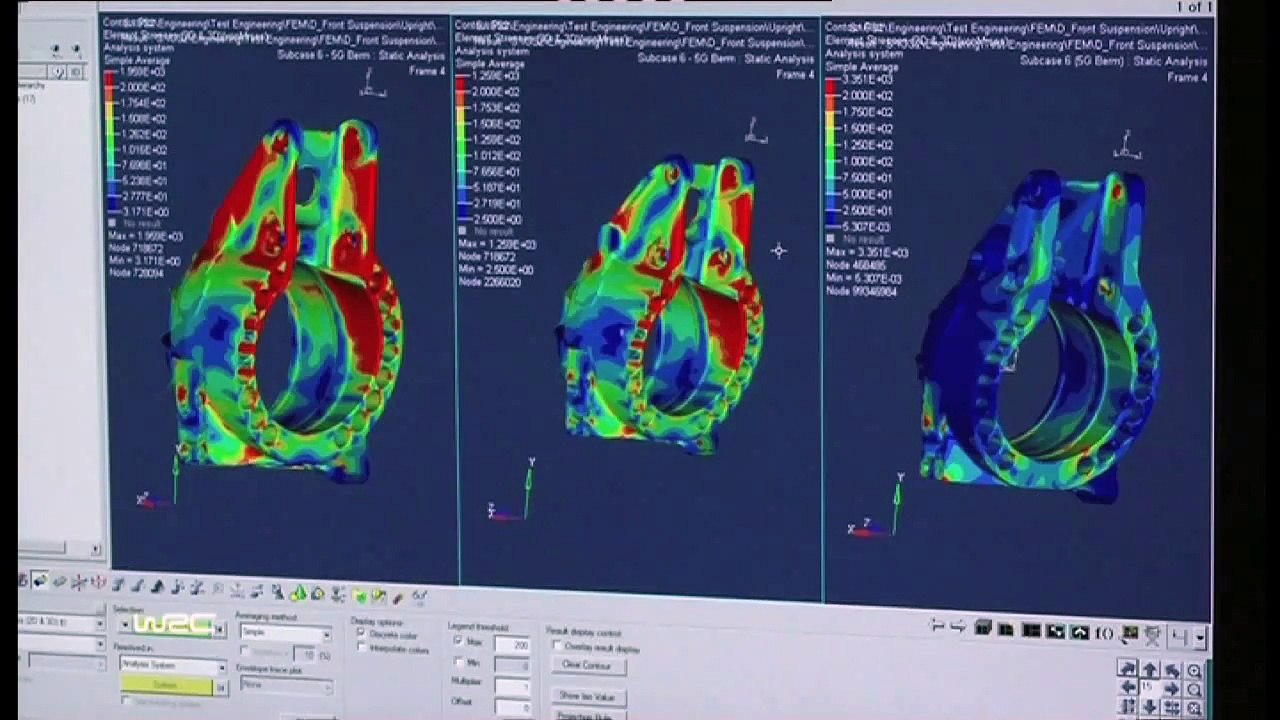Click the down arrow in view controls

pos(1150,707)
